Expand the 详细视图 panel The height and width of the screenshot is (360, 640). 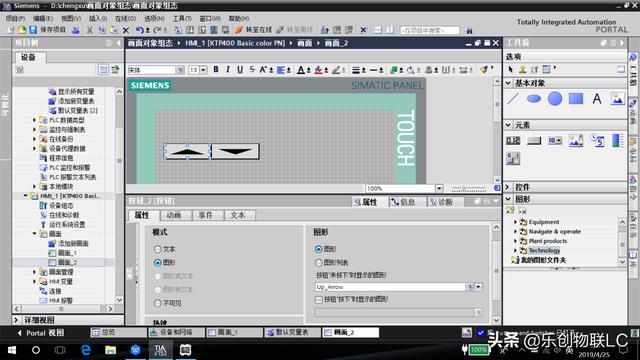[16, 320]
